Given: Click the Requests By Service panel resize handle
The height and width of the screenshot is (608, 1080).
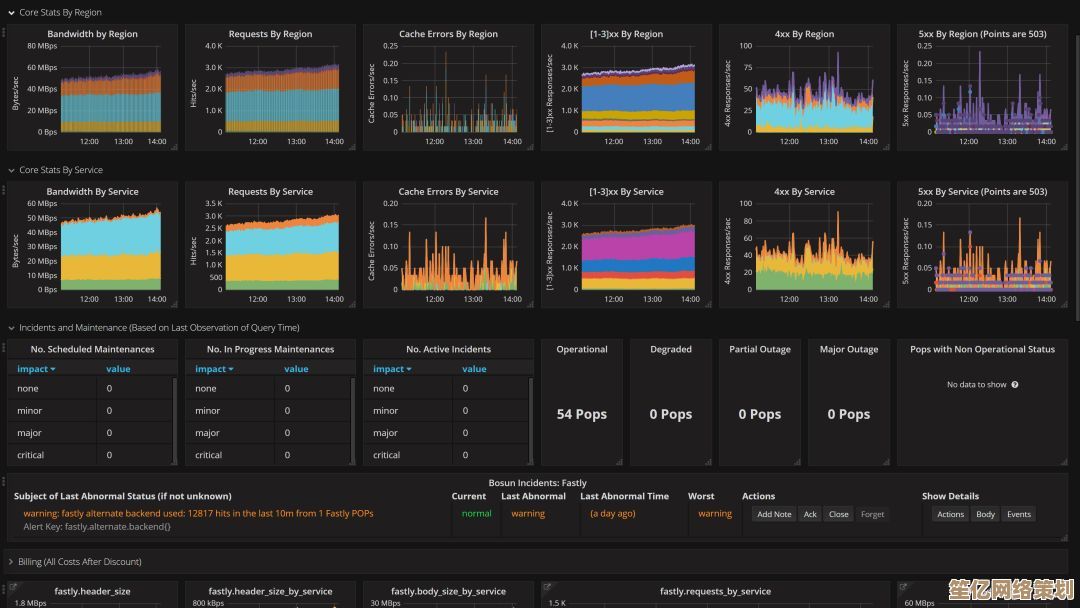Looking at the screenshot, I should coord(351,304).
